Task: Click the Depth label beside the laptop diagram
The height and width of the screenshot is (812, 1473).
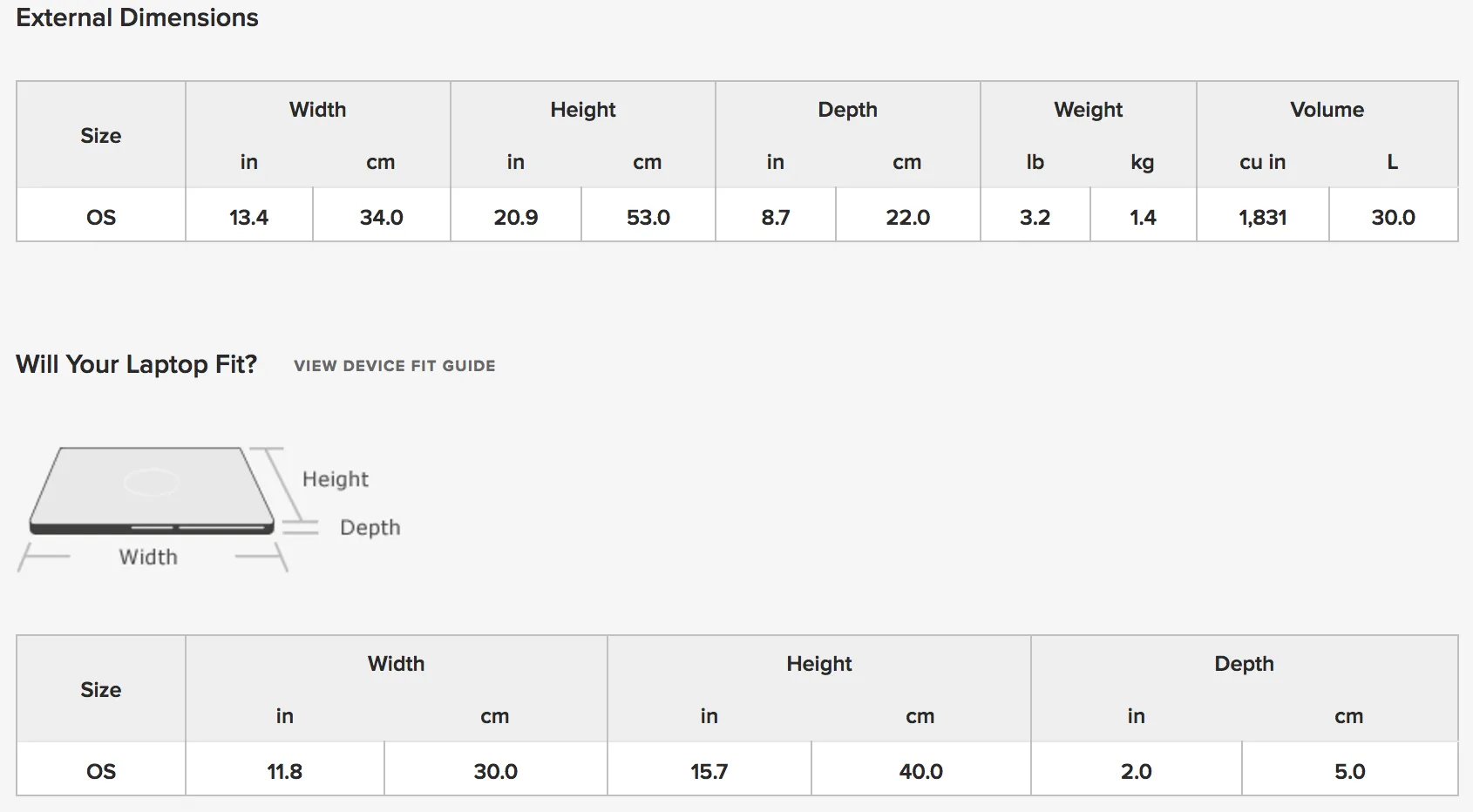Action: pos(370,527)
